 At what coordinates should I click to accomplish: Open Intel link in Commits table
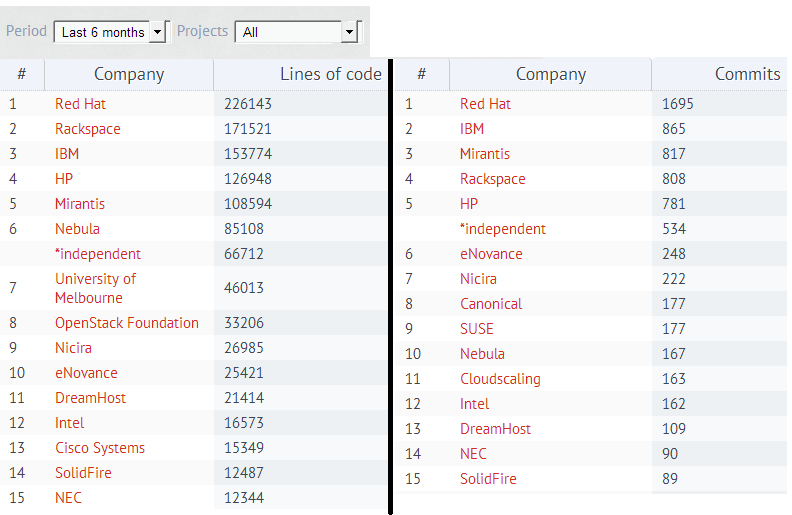pyautogui.click(x=475, y=404)
